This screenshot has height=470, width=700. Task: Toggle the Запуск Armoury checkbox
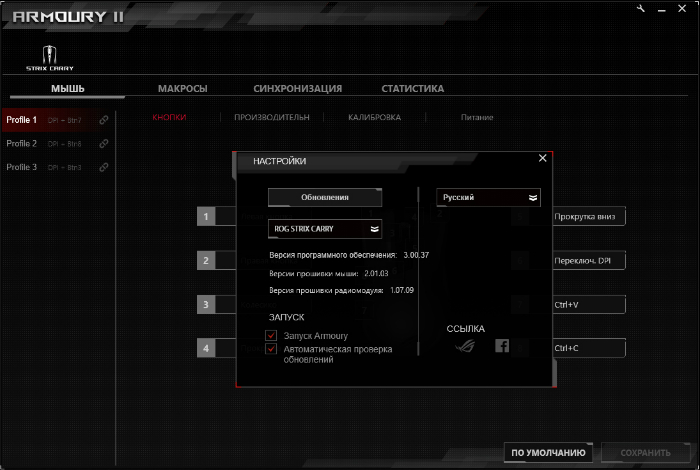point(271,335)
